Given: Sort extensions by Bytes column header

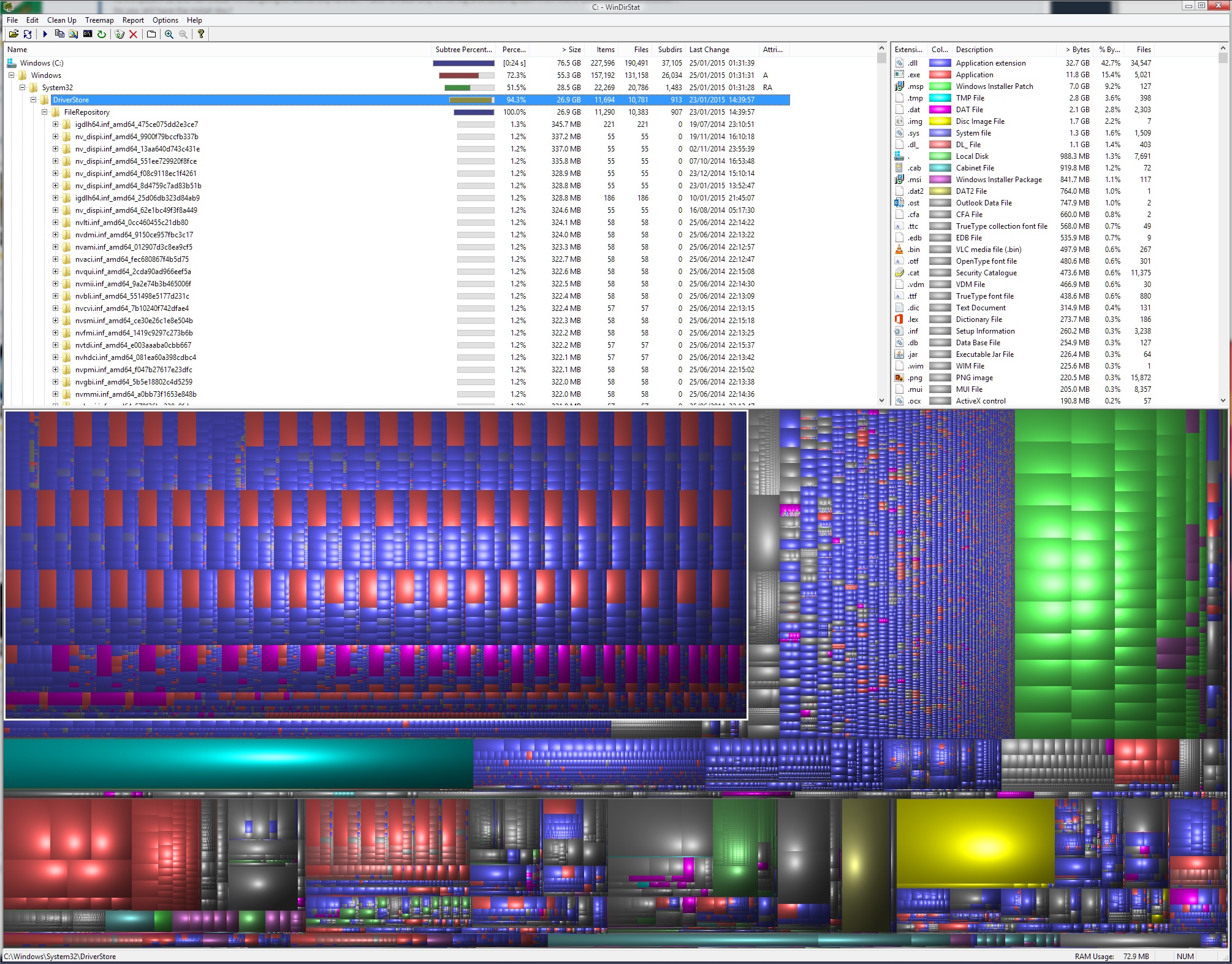Looking at the screenshot, I should pyautogui.click(x=1077, y=50).
